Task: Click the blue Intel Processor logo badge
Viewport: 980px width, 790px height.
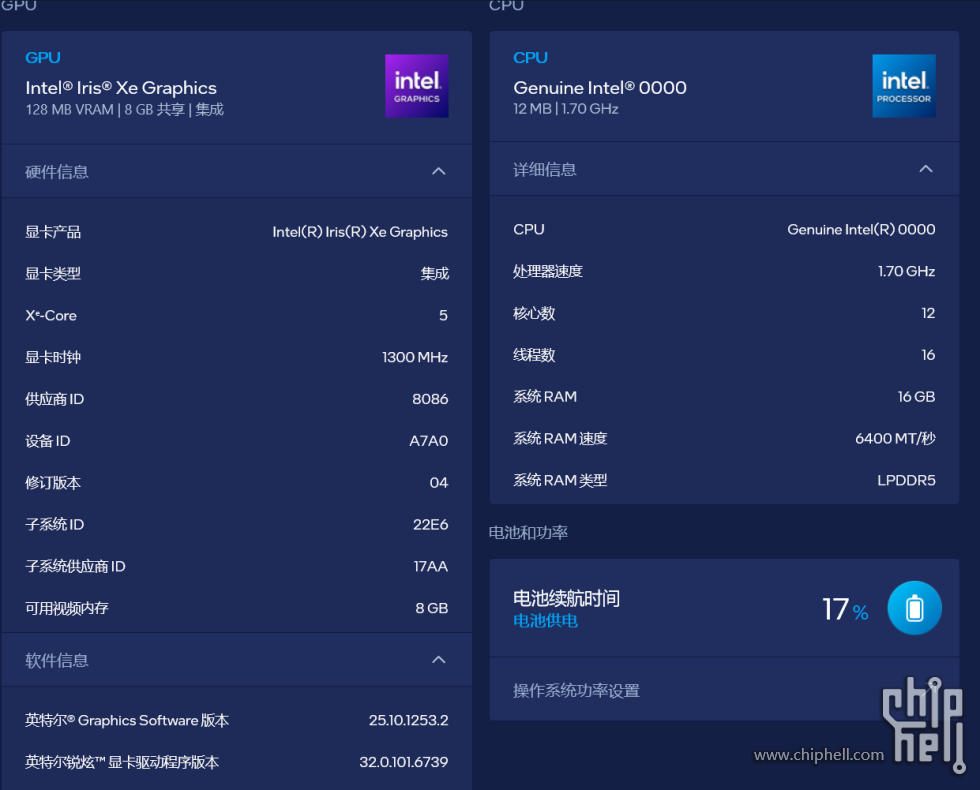Action: tap(904, 86)
